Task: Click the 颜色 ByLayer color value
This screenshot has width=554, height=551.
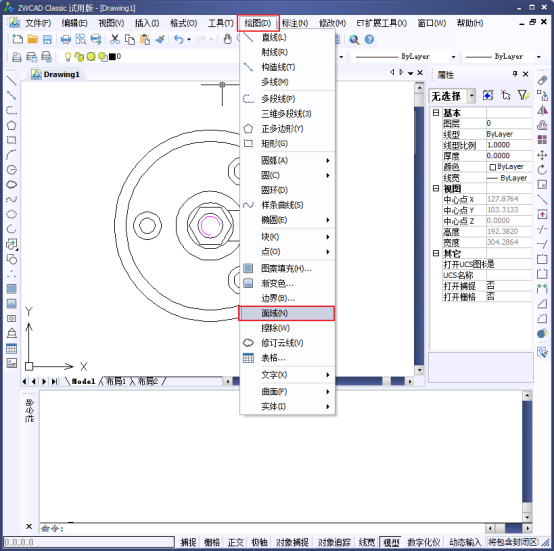Action: tap(509, 167)
